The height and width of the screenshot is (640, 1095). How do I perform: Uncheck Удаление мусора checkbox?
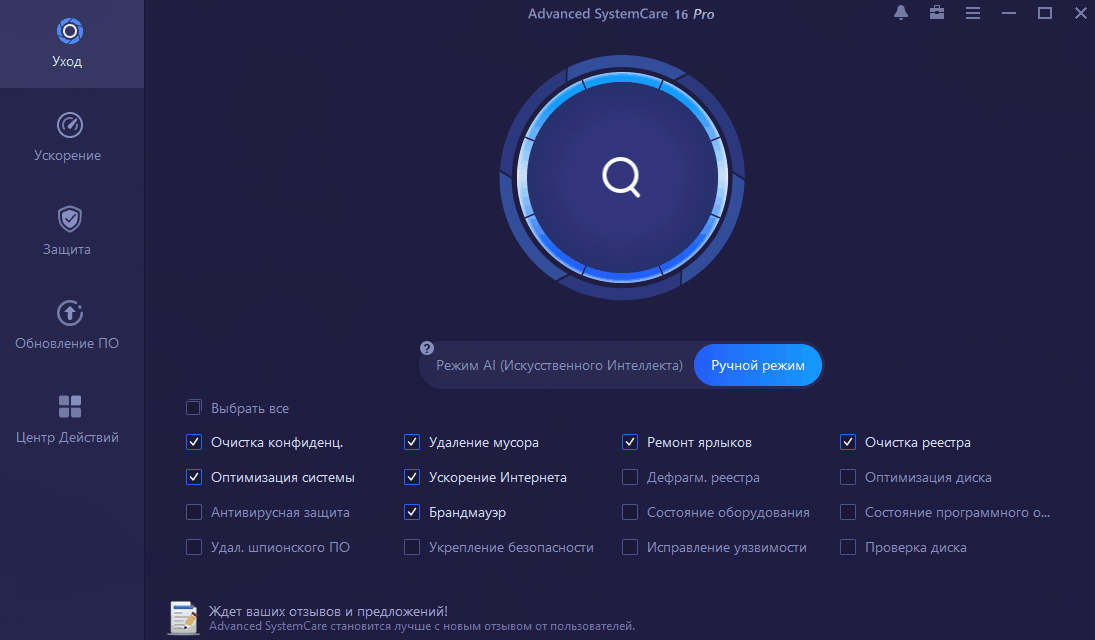pyautogui.click(x=412, y=442)
